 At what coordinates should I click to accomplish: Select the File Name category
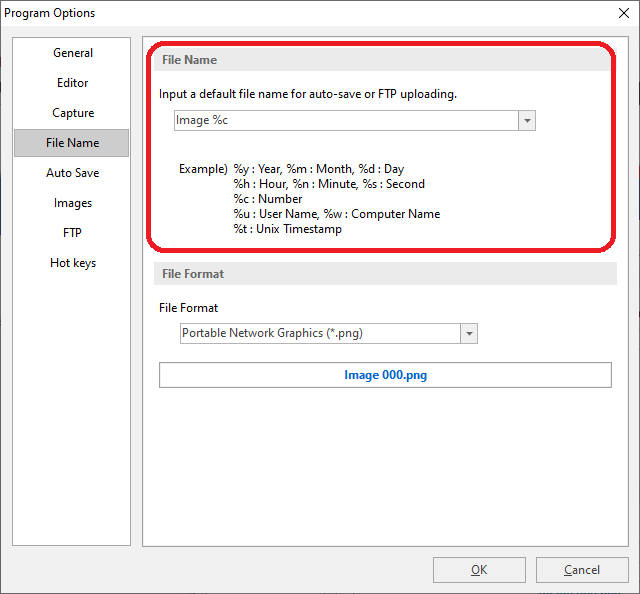point(72,143)
